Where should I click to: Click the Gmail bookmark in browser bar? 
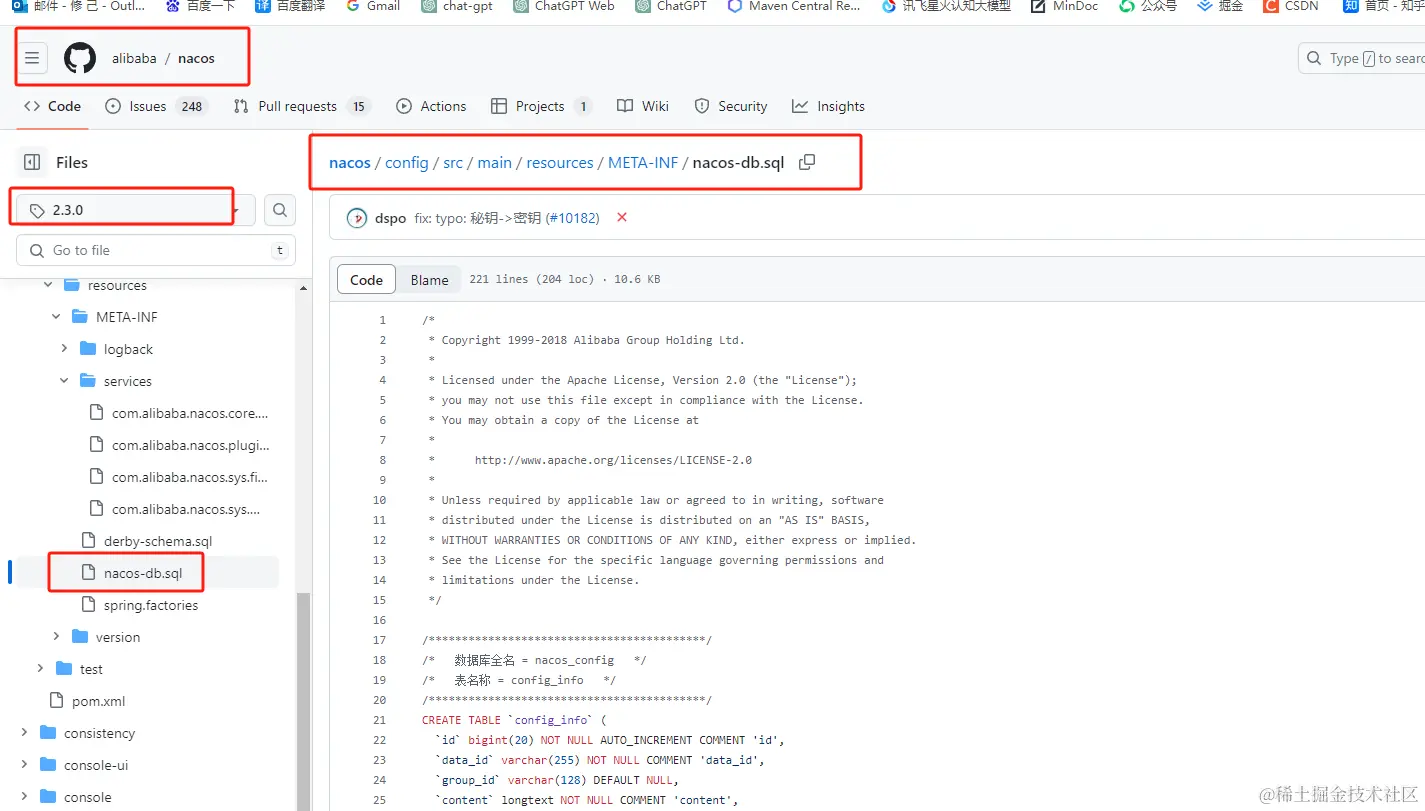point(373,6)
